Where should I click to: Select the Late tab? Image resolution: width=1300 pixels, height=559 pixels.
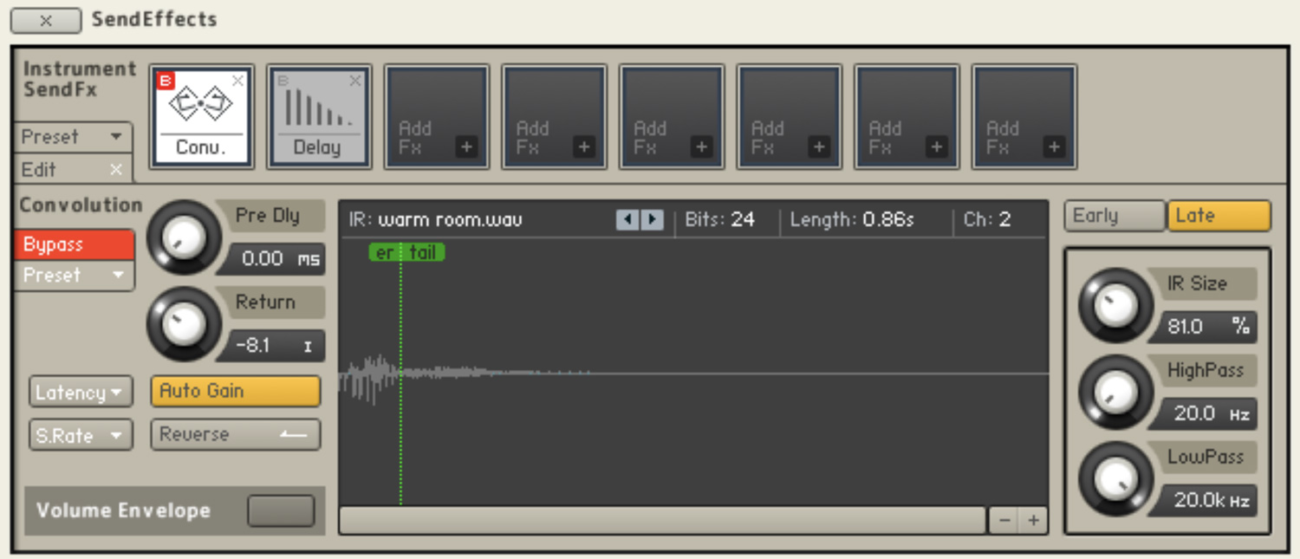pos(1218,216)
